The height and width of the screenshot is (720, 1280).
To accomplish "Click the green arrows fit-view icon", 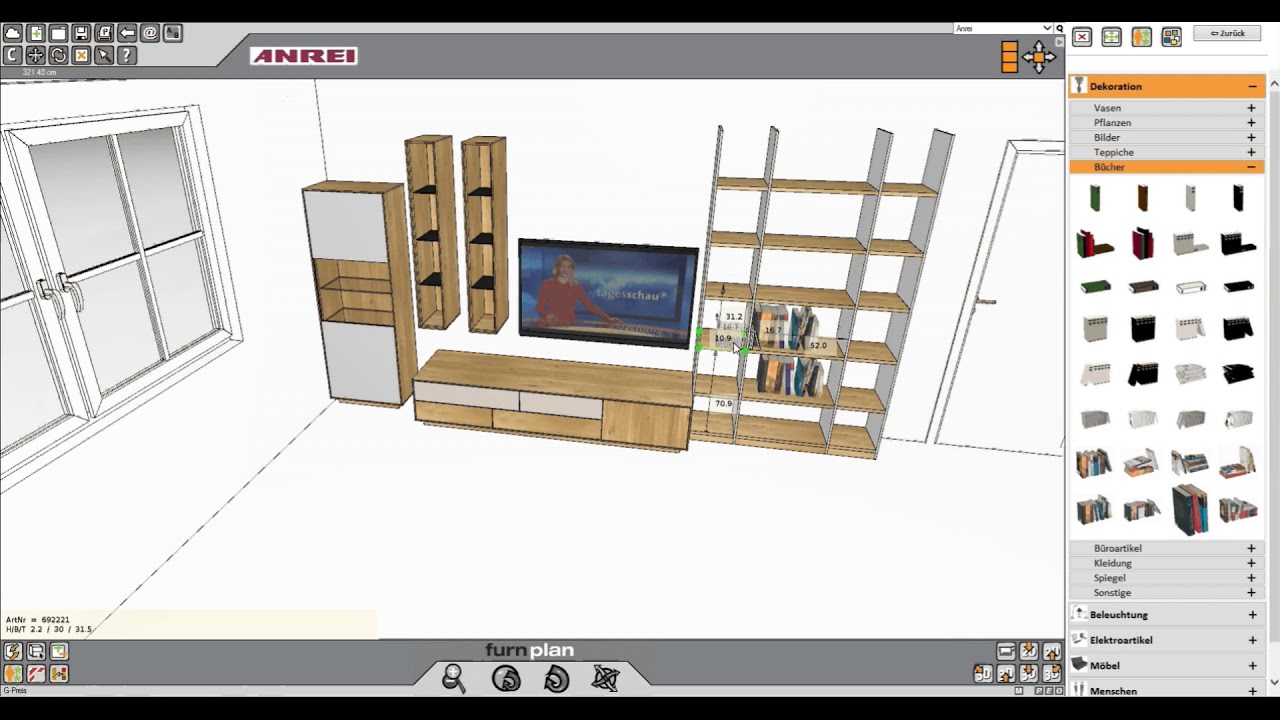I will pyautogui.click(x=1111, y=37).
